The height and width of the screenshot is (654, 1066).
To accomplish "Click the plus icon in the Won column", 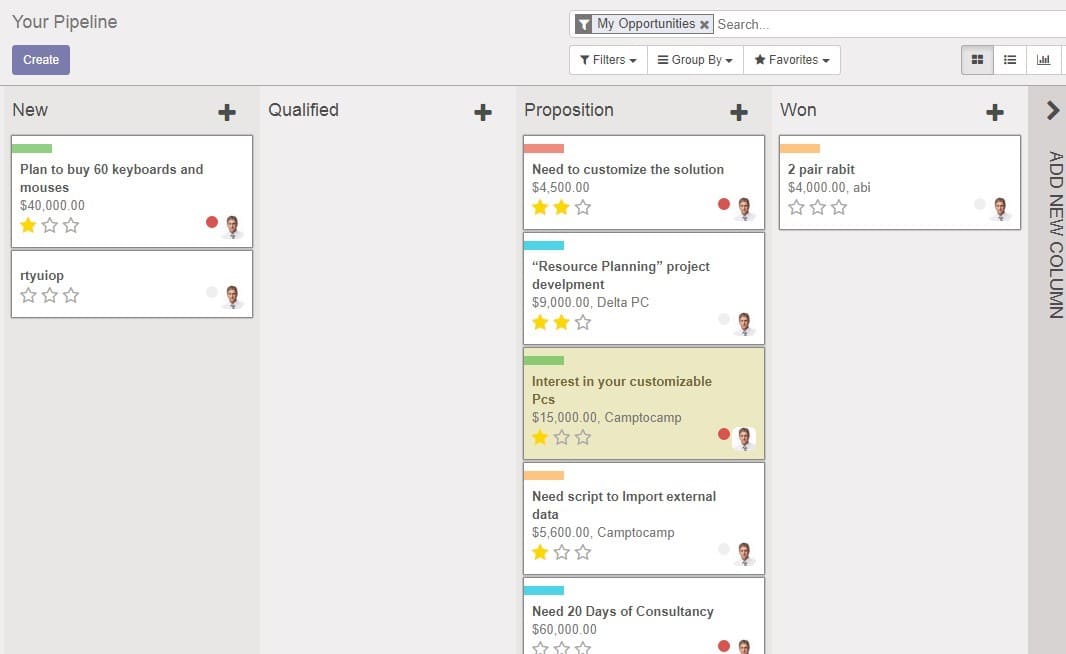I will pyautogui.click(x=995, y=112).
